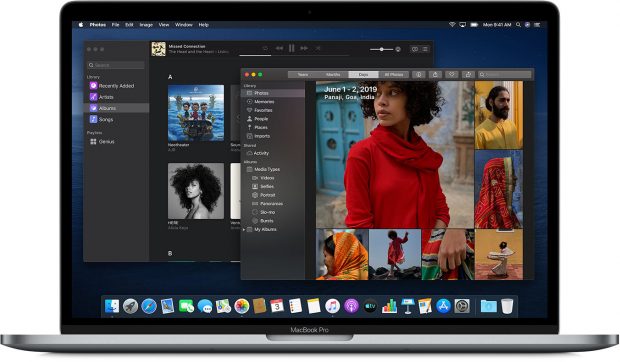
Task: Open the Neotheater album cover
Action: (x=196, y=113)
